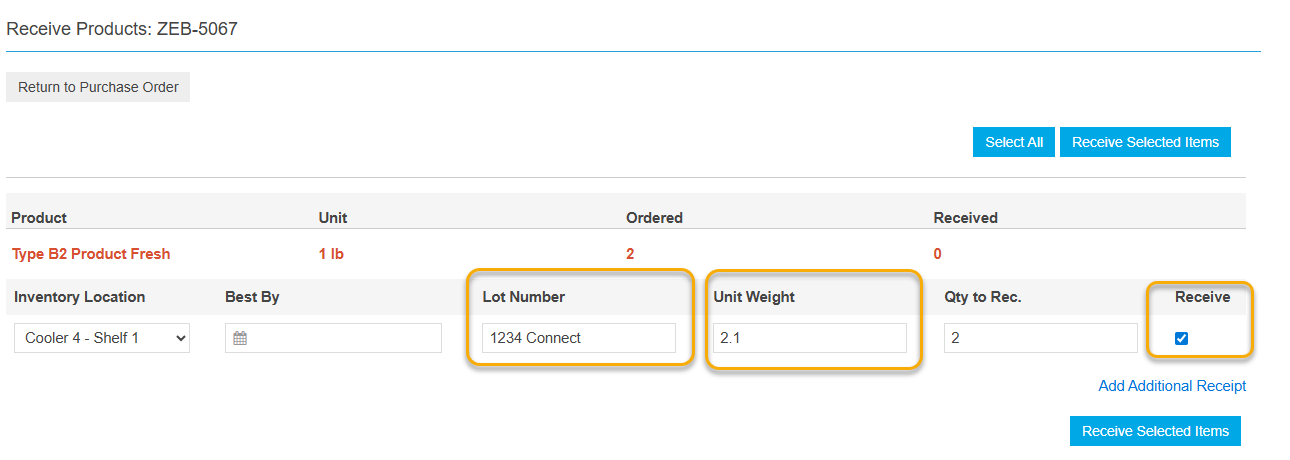The width and height of the screenshot is (1290, 460).
Task: Click the calendar icon in Best By field
Action: tap(240, 339)
